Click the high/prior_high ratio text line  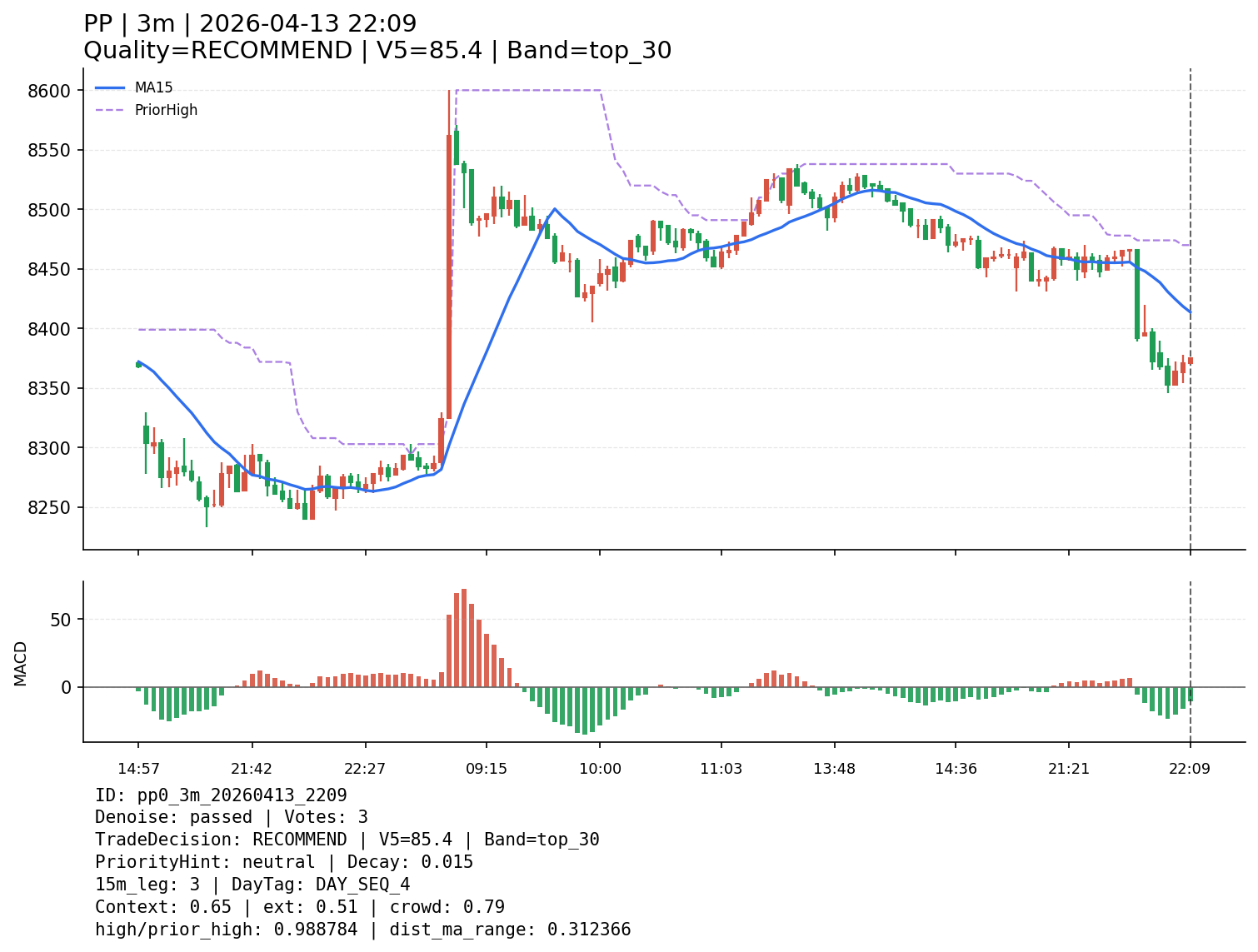[362, 930]
